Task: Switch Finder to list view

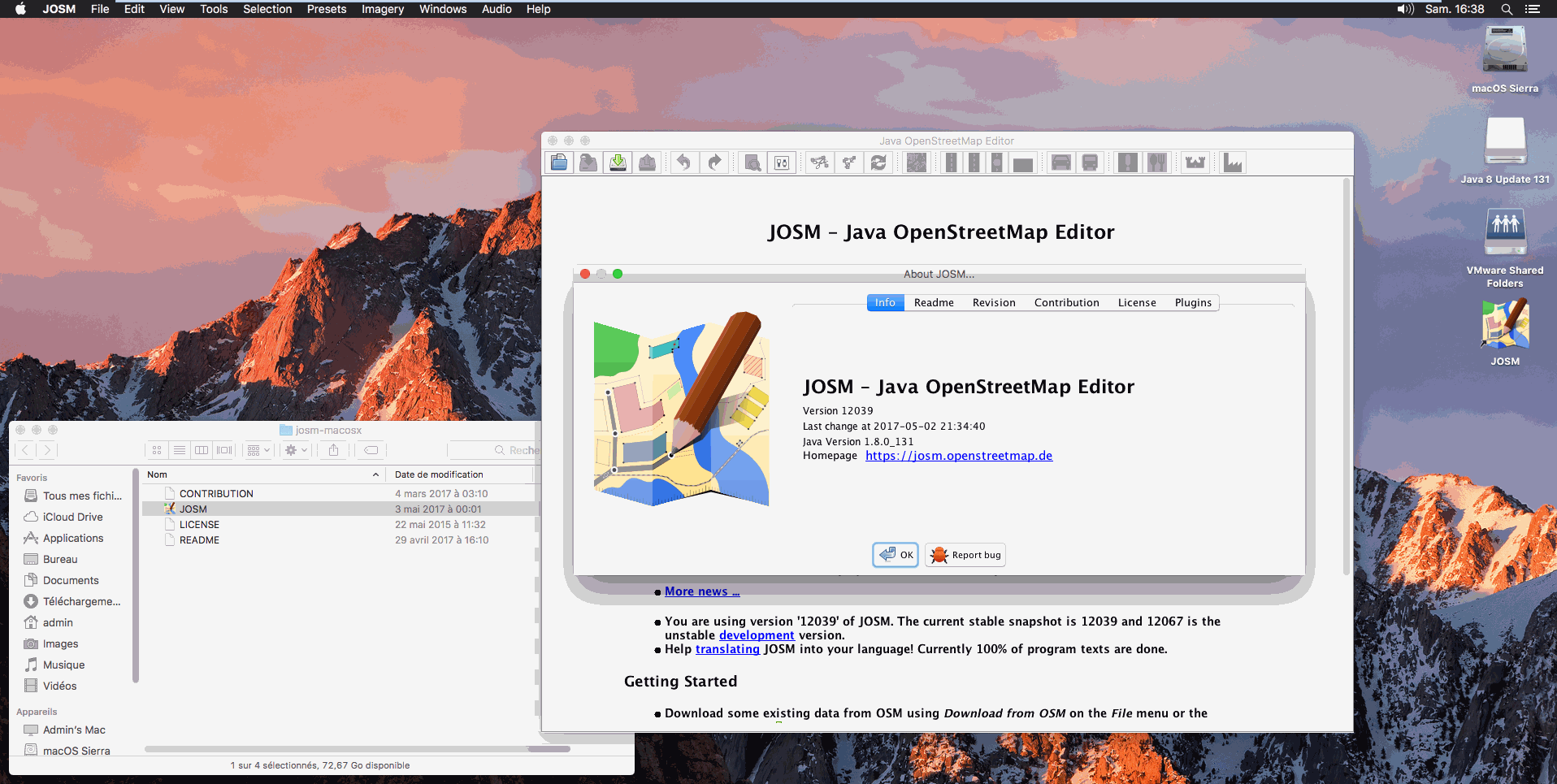Action: (180, 450)
